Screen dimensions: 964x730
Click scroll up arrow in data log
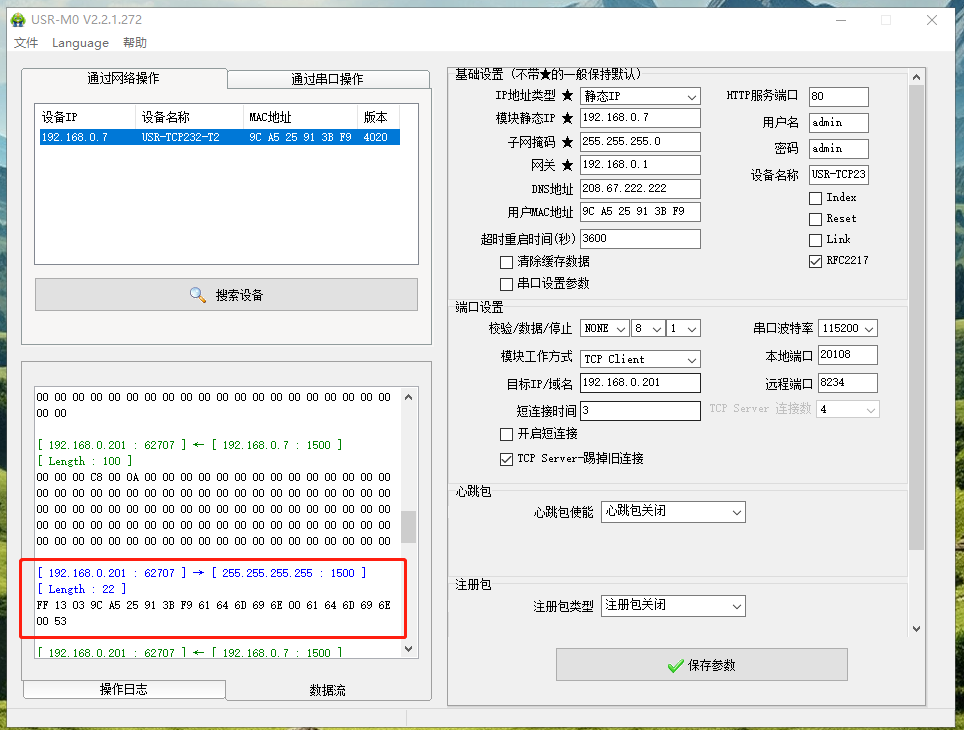coord(409,397)
